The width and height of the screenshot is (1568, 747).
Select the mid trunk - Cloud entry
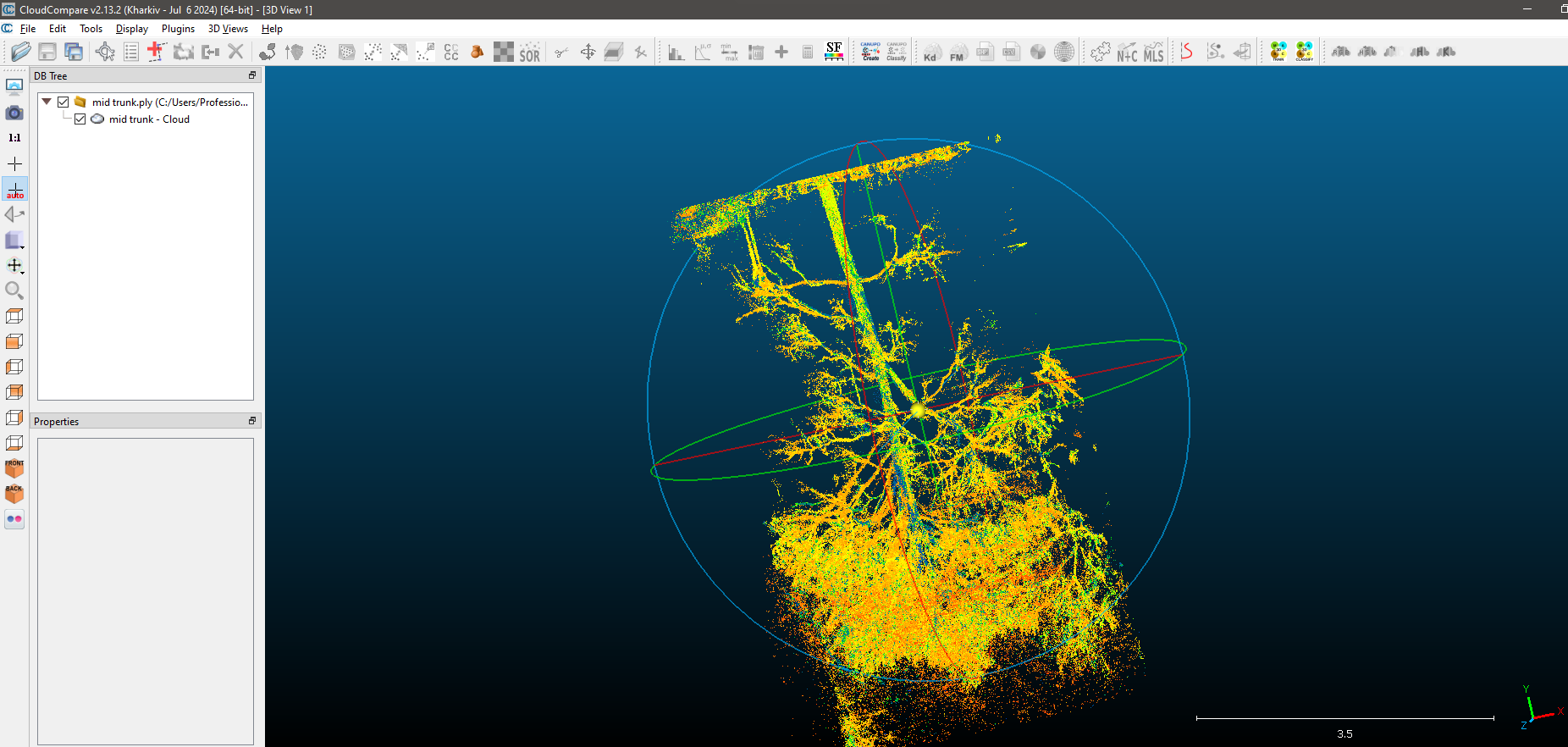click(149, 119)
